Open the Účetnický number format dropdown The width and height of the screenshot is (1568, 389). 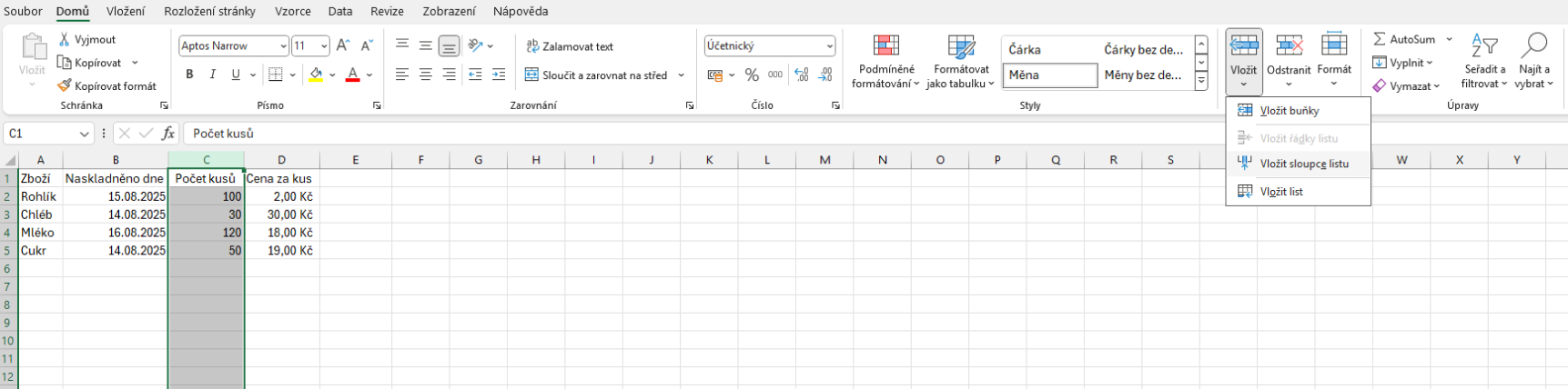click(x=829, y=45)
